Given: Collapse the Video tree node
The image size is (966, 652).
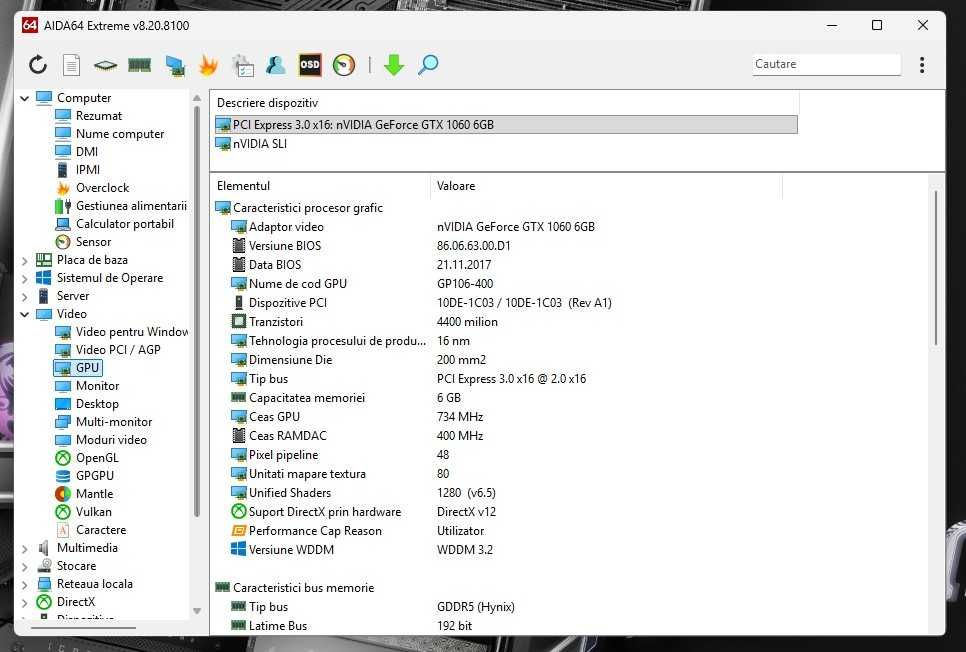Looking at the screenshot, I should (x=25, y=314).
